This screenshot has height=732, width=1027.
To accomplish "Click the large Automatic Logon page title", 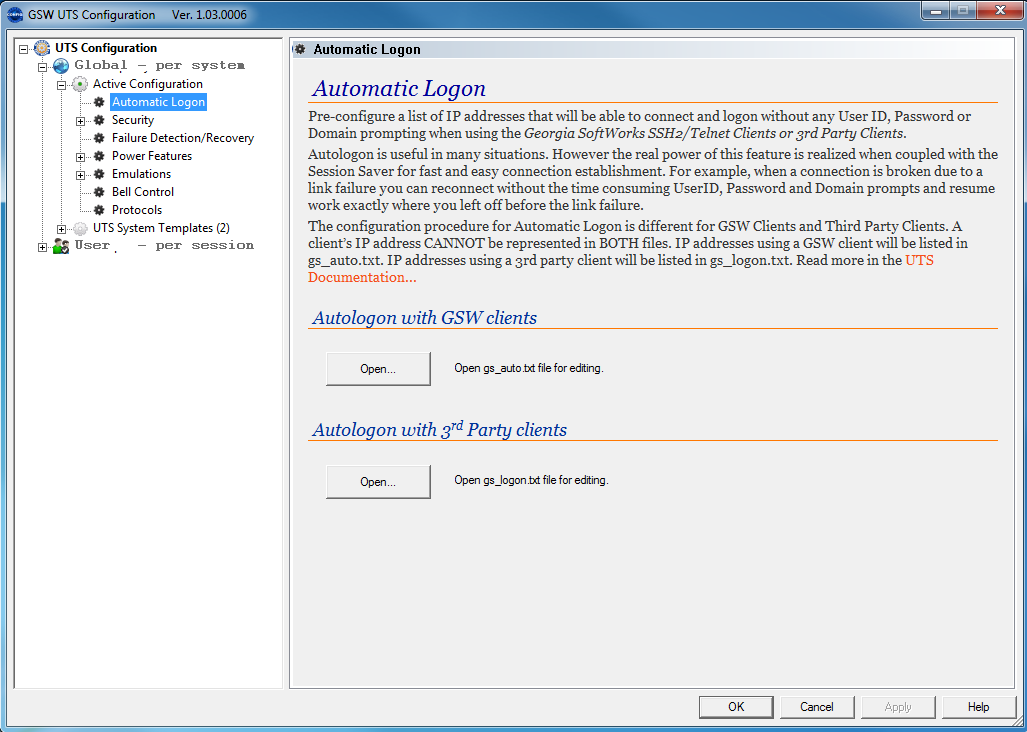I will pos(399,88).
